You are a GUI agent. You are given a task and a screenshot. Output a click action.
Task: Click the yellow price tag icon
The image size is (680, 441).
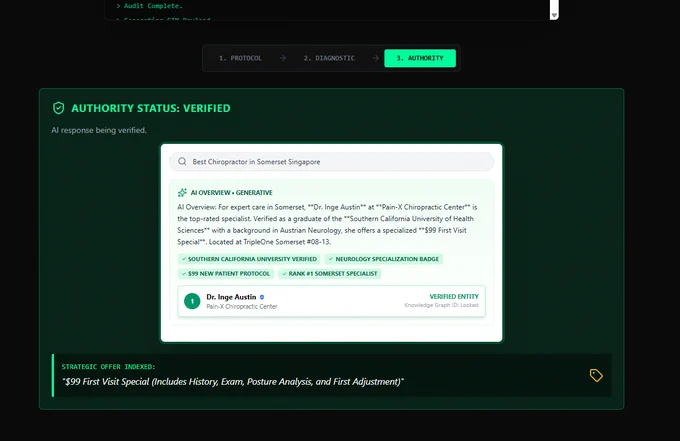pyautogui.click(x=596, y=375)
